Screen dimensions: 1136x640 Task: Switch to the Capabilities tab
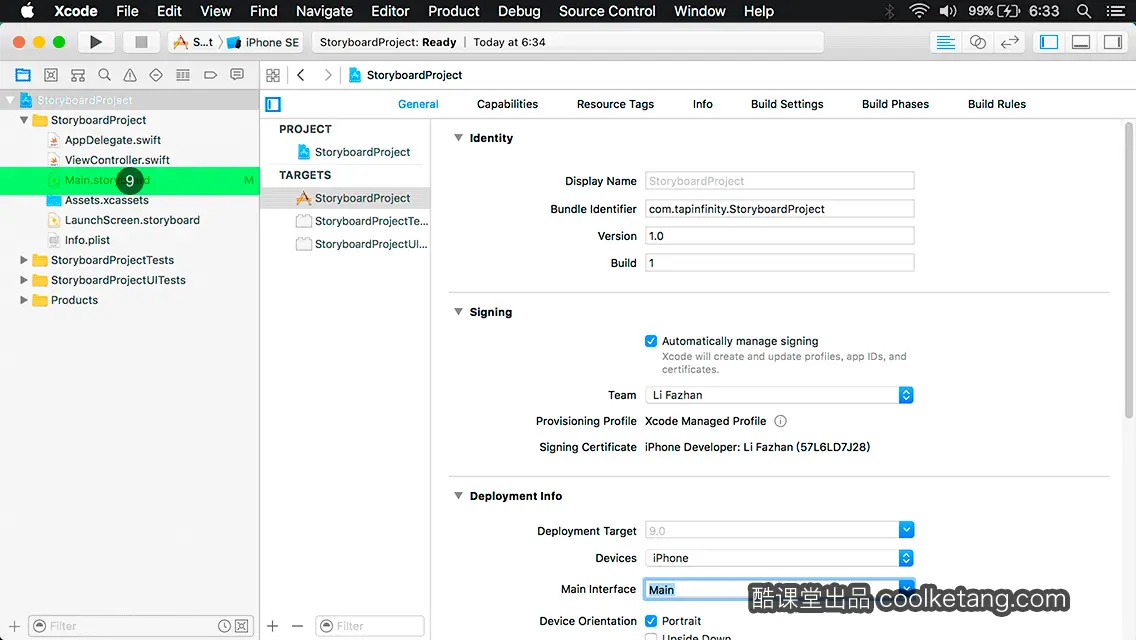tap(507, 104)
